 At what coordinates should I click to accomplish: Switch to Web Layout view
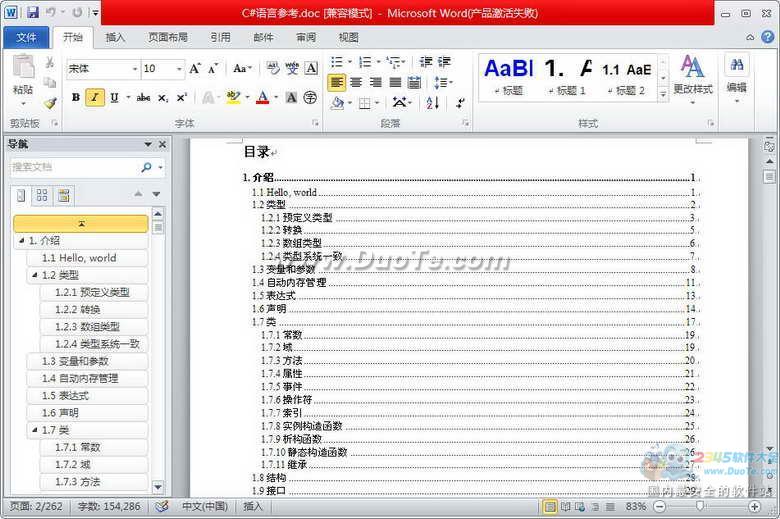pos(580,507)
